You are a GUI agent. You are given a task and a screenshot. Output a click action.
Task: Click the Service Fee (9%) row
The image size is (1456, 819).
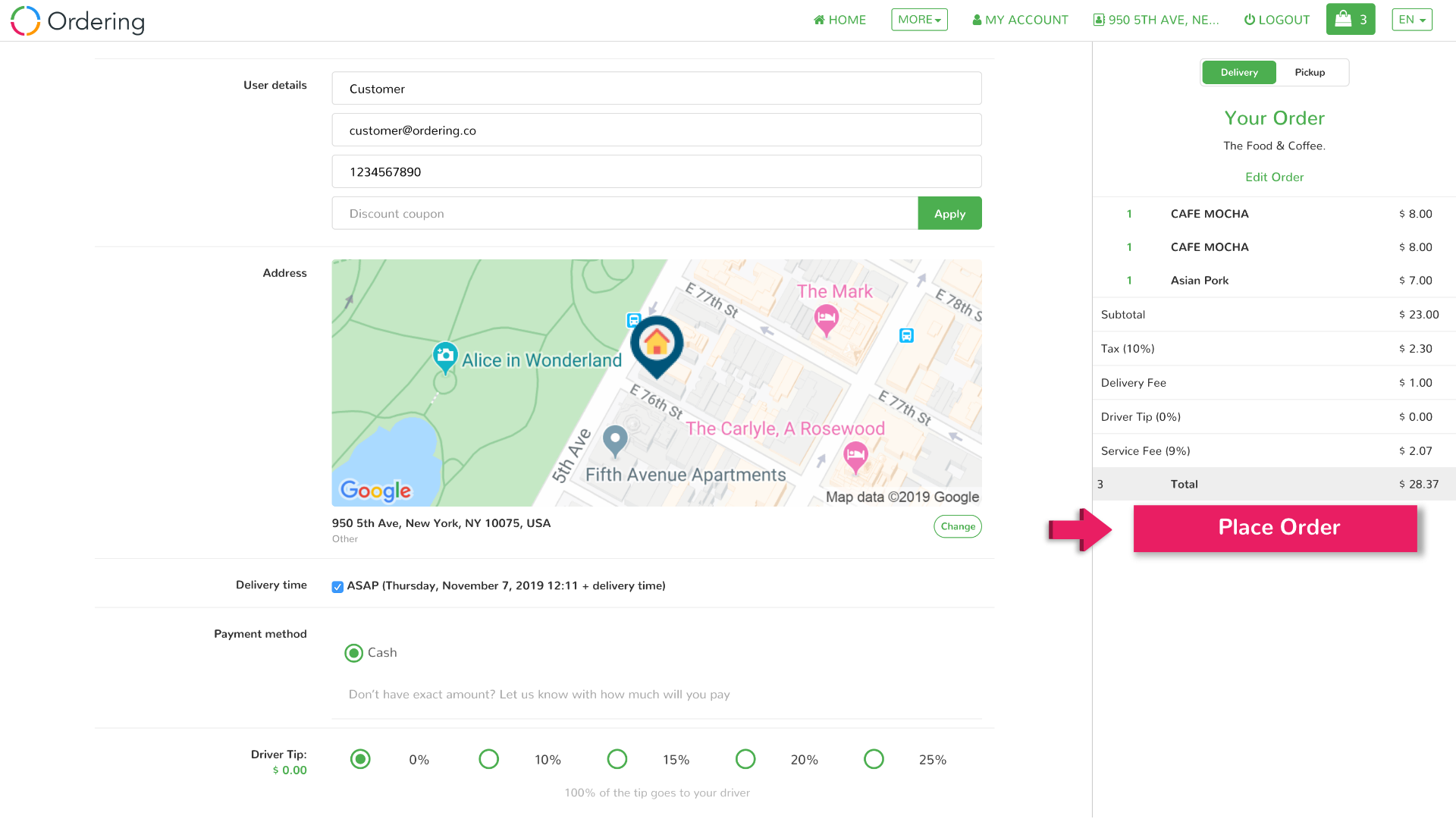[x=1274, y=450]
